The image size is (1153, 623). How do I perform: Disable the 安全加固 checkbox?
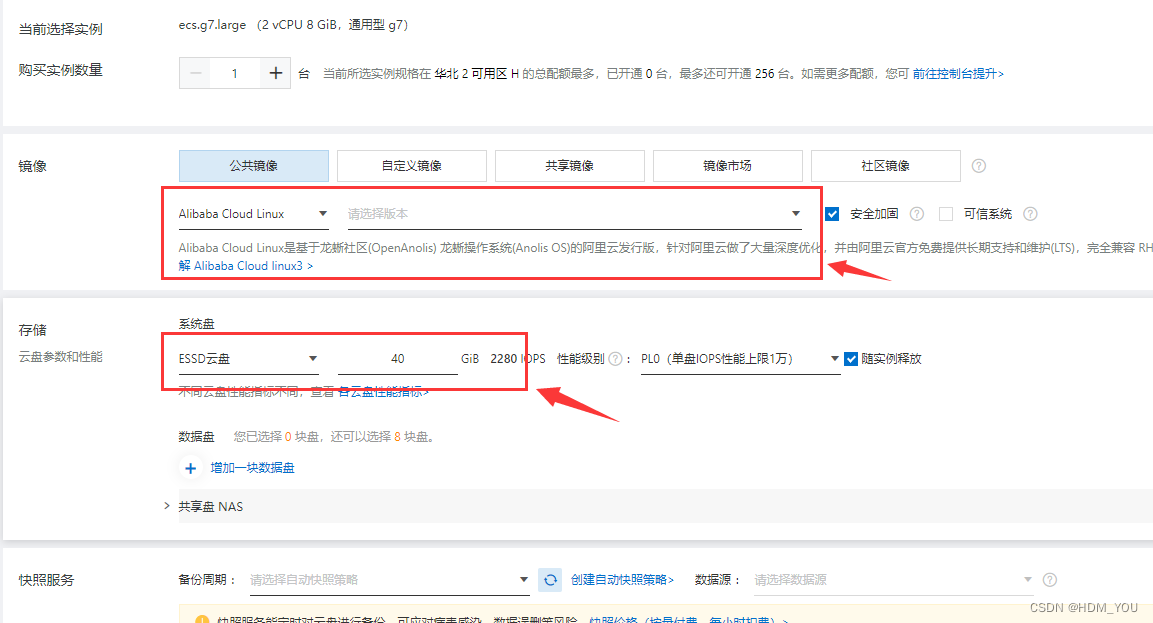click(833, 213)
